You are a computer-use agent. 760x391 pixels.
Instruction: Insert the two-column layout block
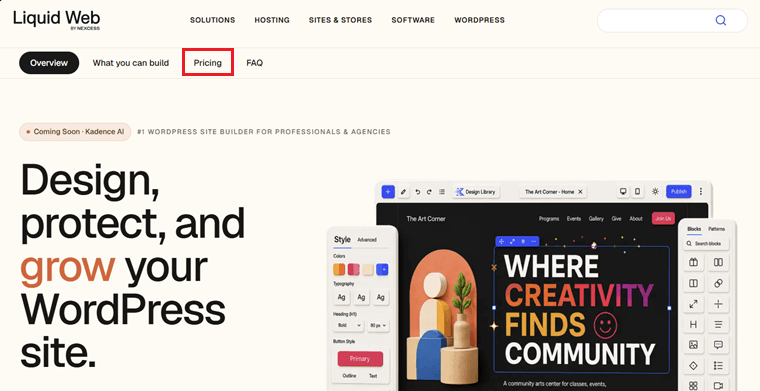tap(718, 262)
